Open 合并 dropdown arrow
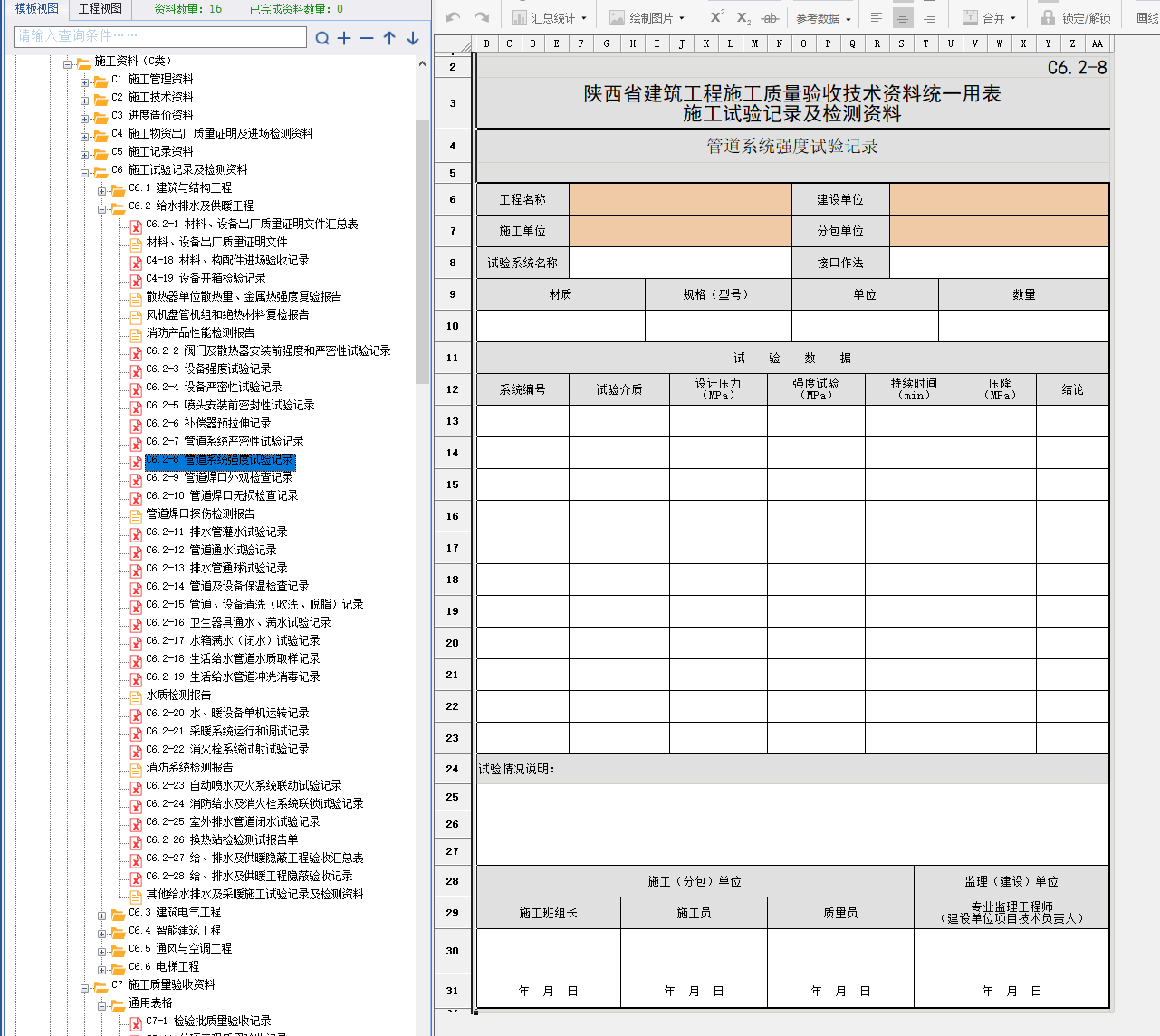The width and height of the screenshot is (1160, 1036). [1013, 18]
